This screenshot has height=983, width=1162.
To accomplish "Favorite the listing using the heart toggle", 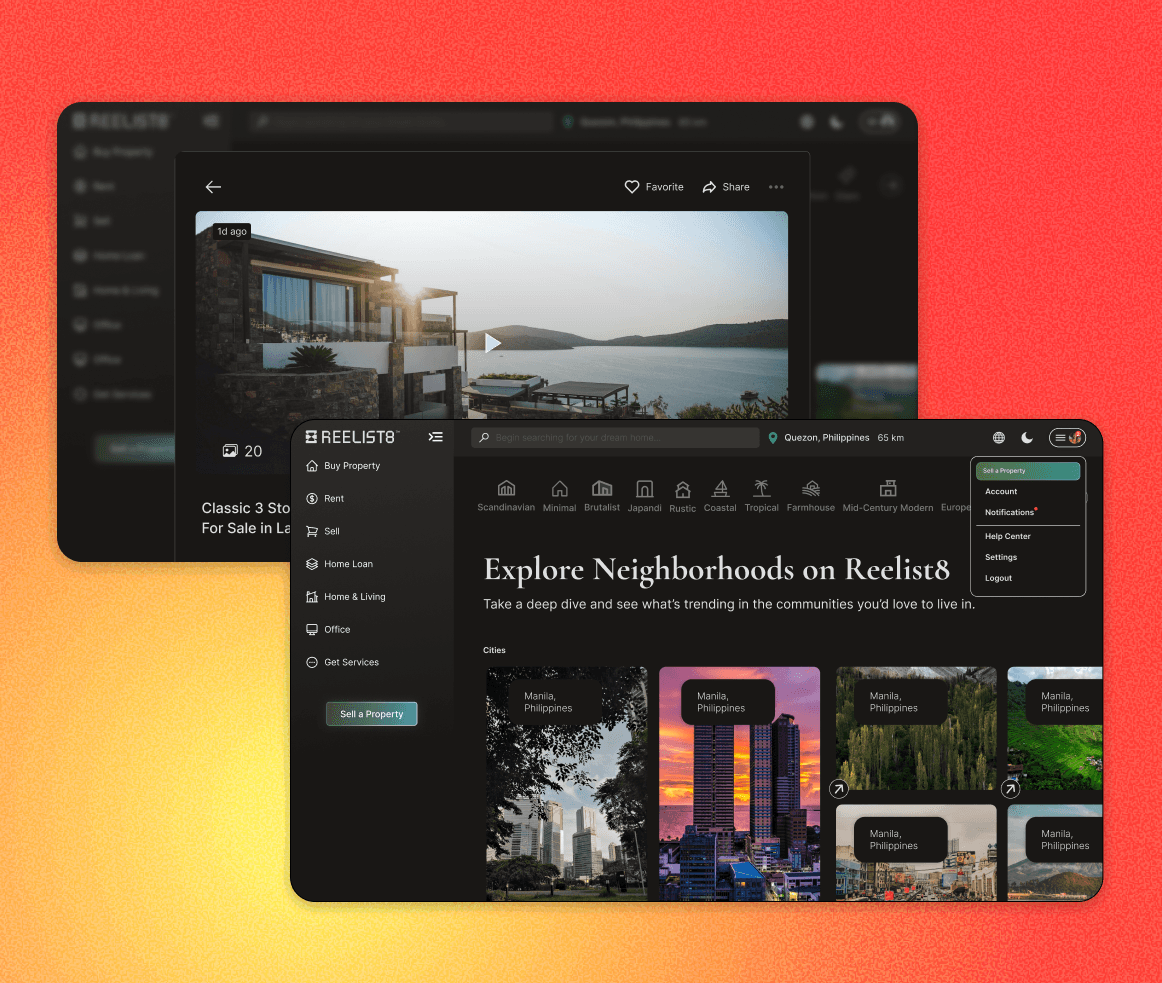I will click(x=632, y=187).
